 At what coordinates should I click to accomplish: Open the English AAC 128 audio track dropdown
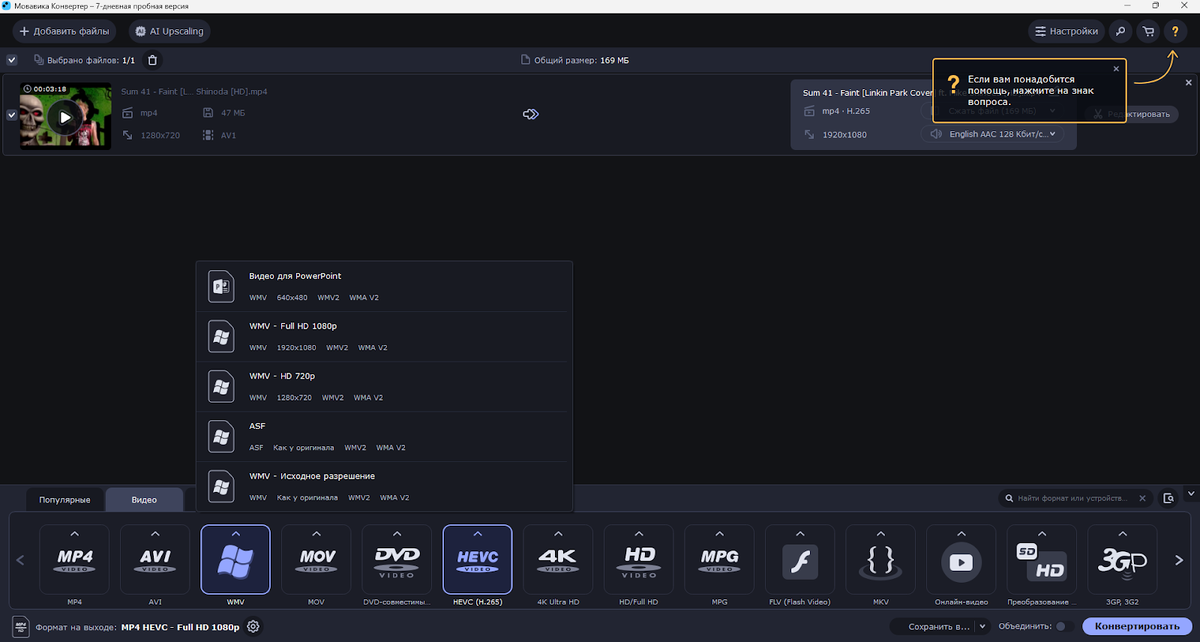(x=995, y=134)
